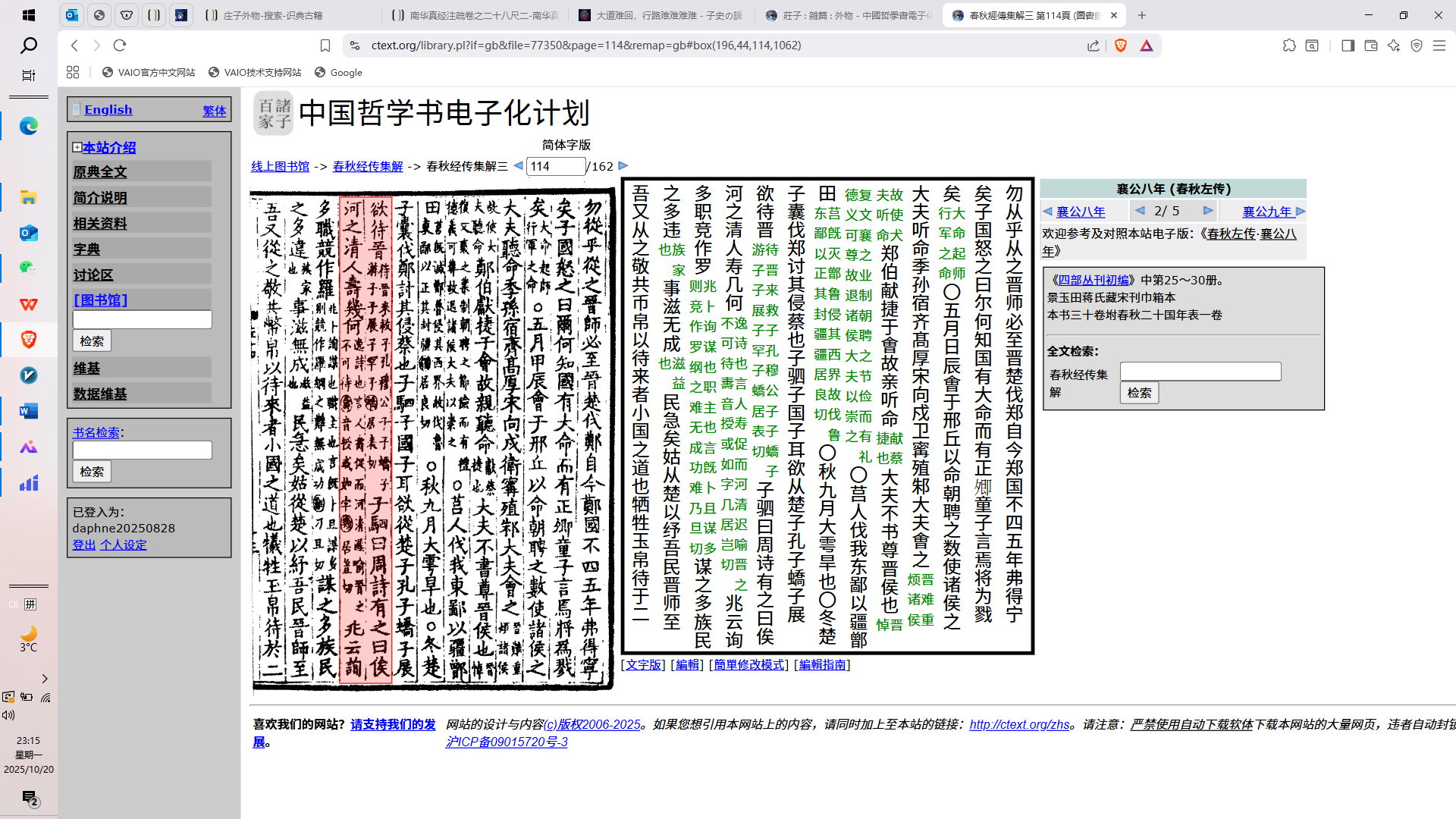Open Word from the left sidebar
The image size is (1456, 819).
tap(29, 411)
